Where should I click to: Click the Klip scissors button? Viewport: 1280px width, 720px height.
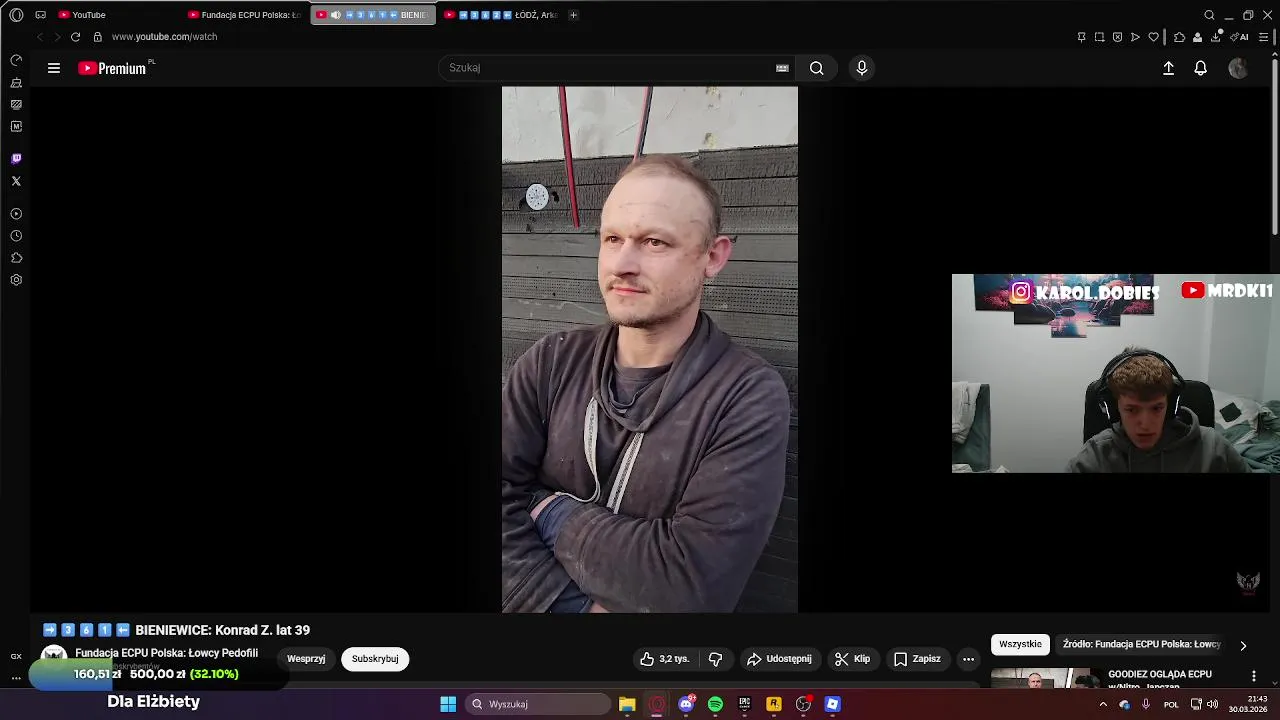852,659
